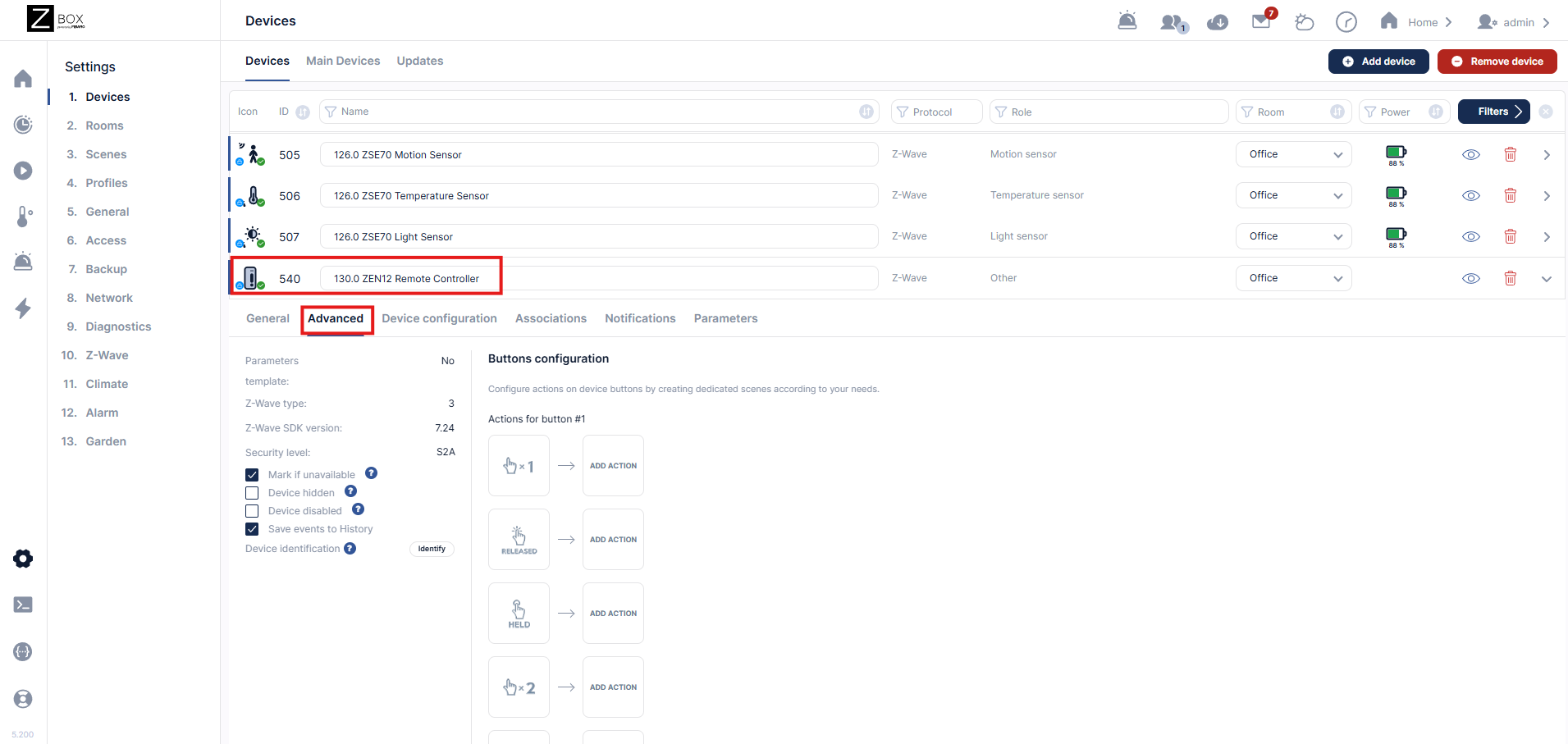Click the Remove device button
1568x744 pixels.
point(1497,62)
